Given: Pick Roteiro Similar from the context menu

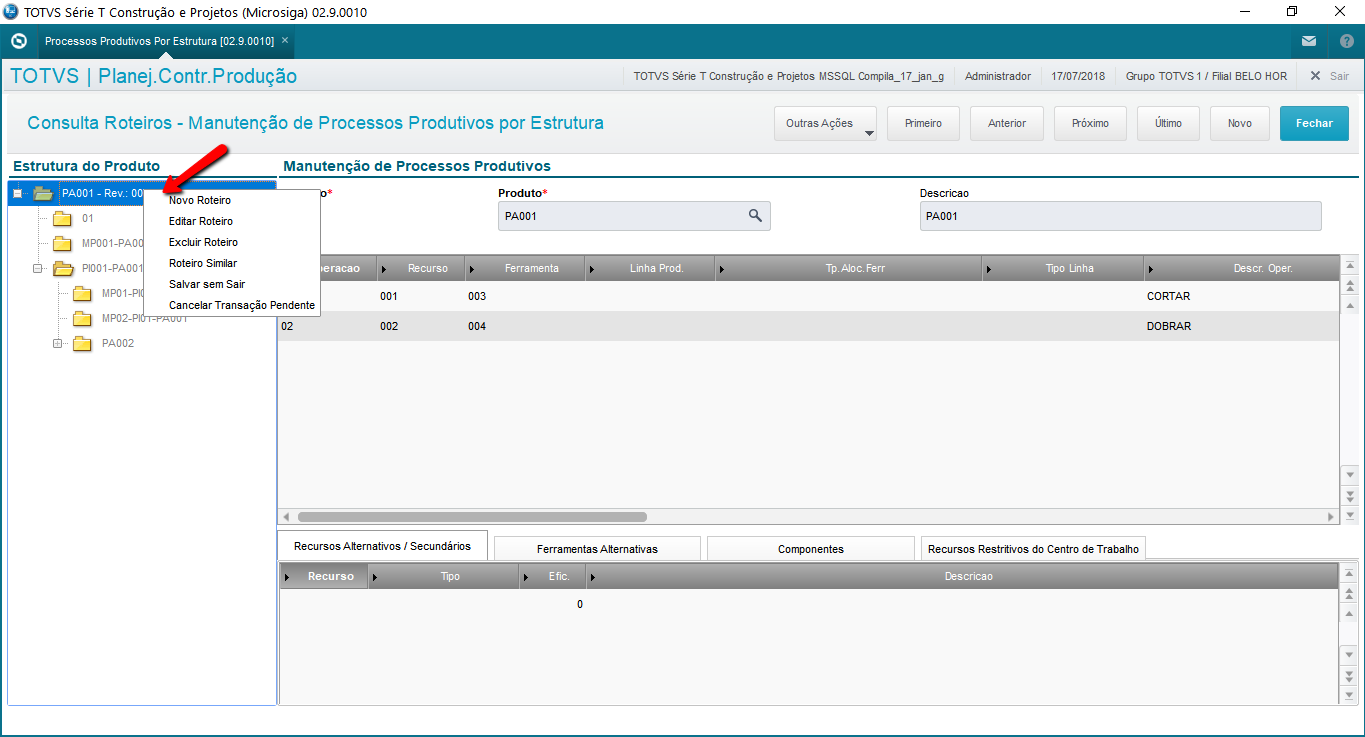Looking at the screenshot, I should pyautogui.click(x=203, y=263).
